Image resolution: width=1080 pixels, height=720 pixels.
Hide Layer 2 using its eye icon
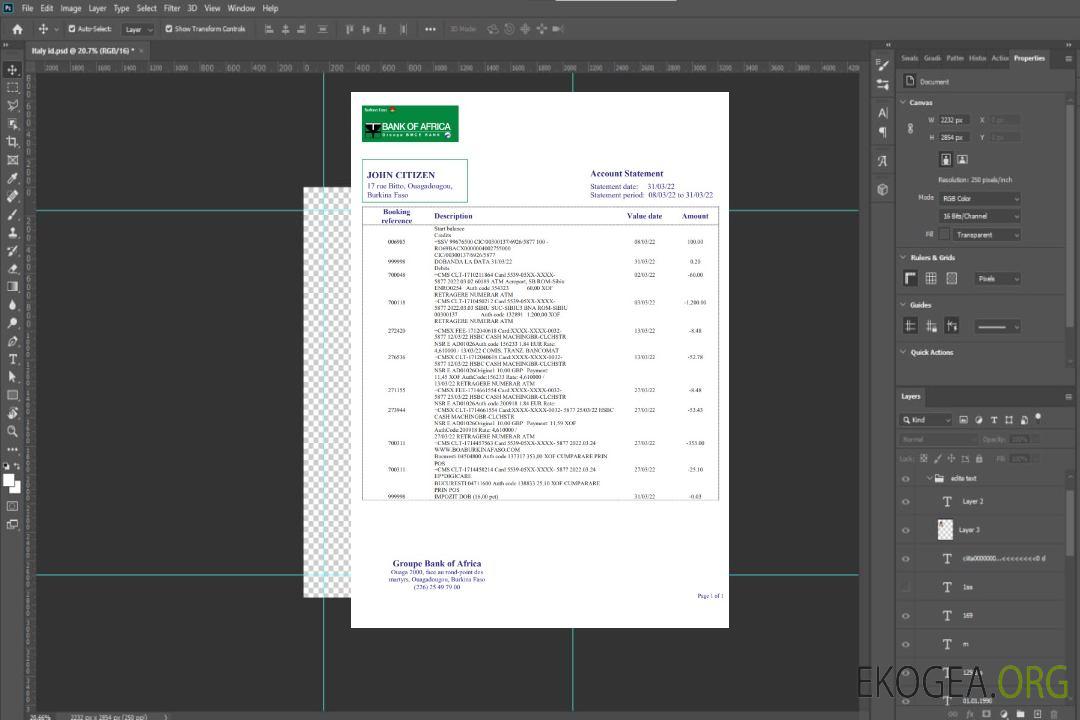point(906,502)
